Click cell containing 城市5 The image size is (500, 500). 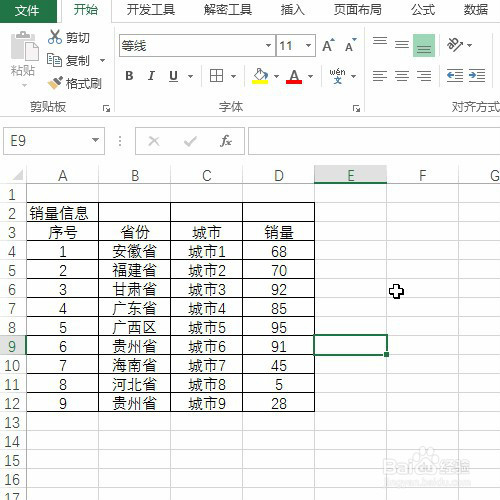point(207,327)
